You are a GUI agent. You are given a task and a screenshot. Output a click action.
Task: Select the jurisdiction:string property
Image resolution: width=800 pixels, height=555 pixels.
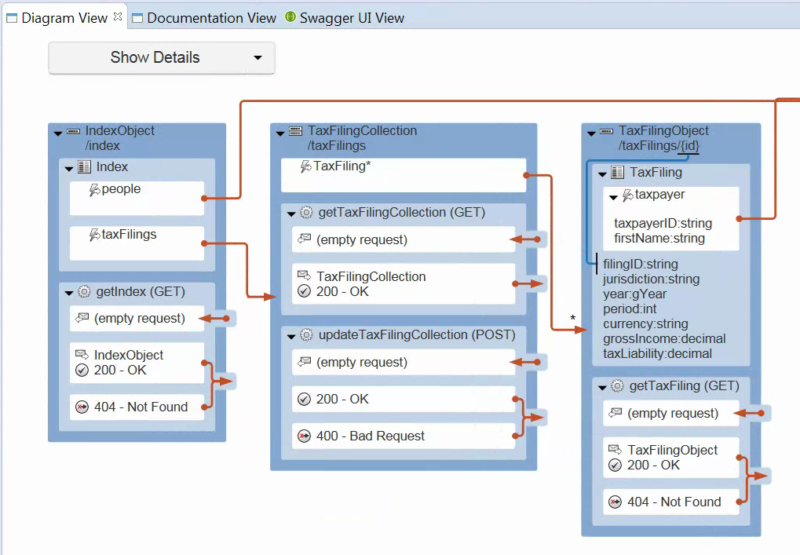[x=651, y=279]
